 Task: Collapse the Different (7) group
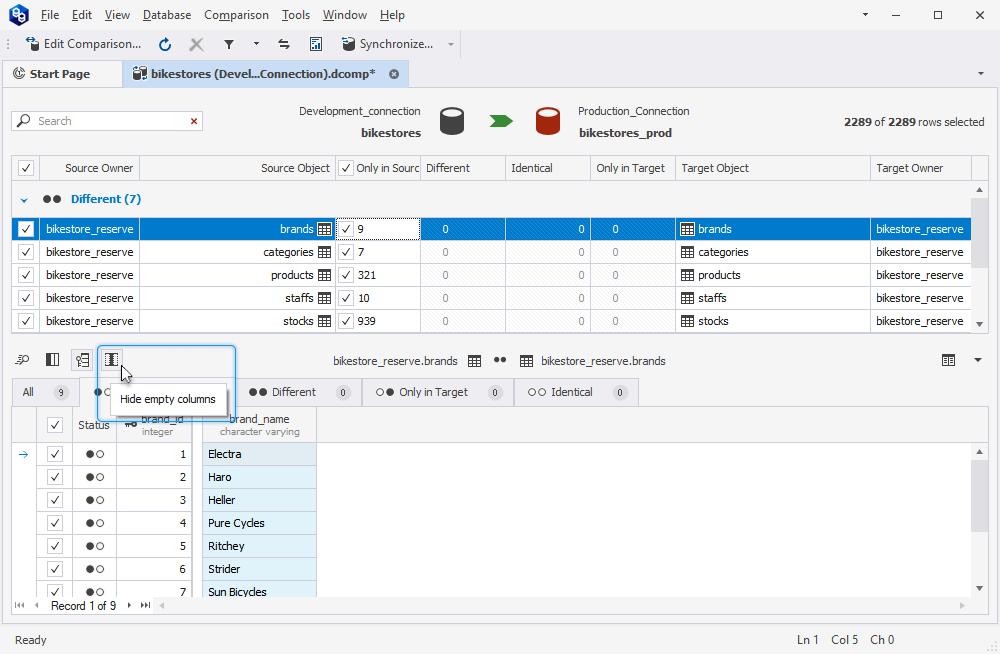pyautogui.click(x=24, y=200)
